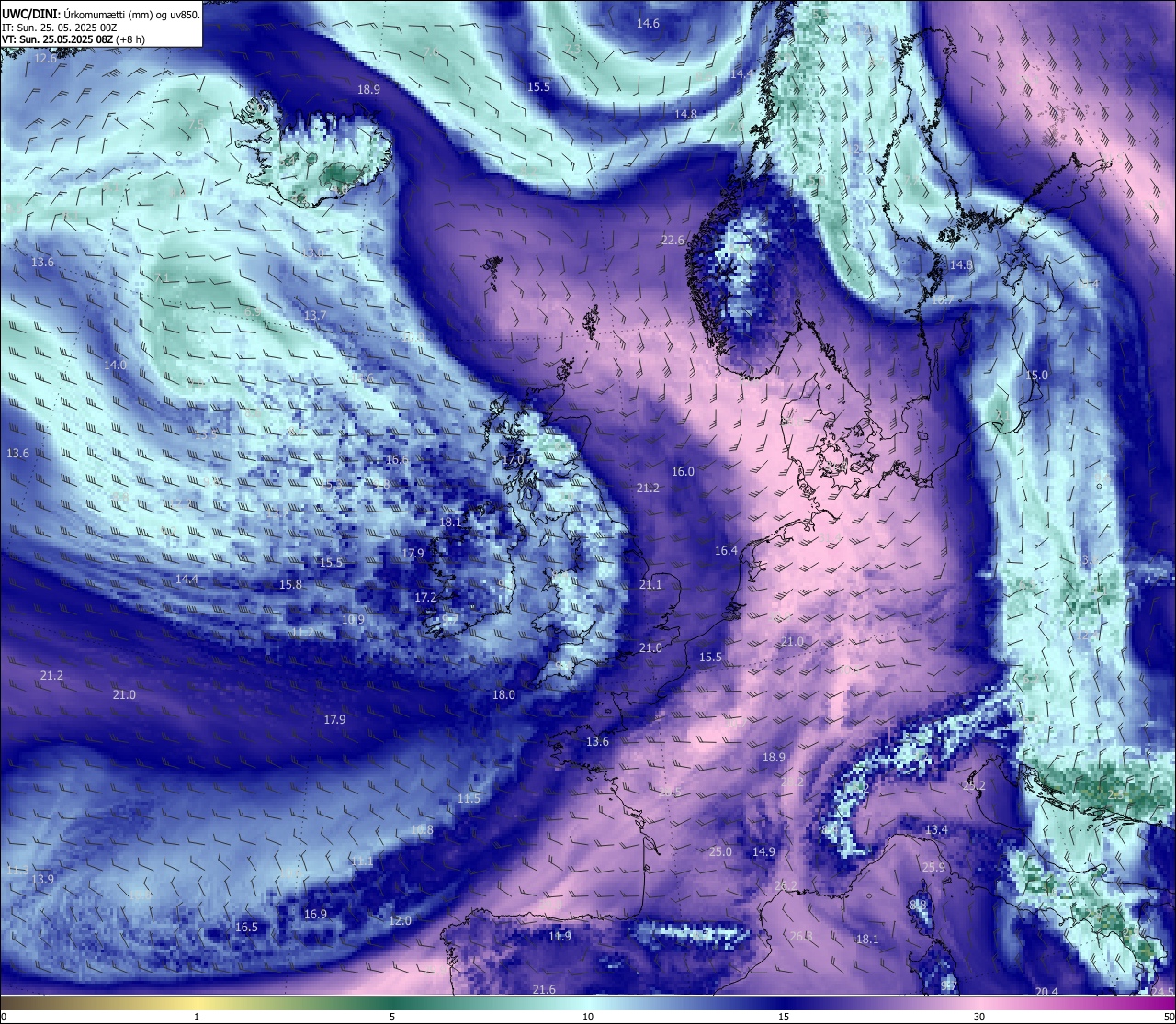Click the "25.0" value over southern France
Screen dimensions: 1176x1024
click(x=720, y=851)
